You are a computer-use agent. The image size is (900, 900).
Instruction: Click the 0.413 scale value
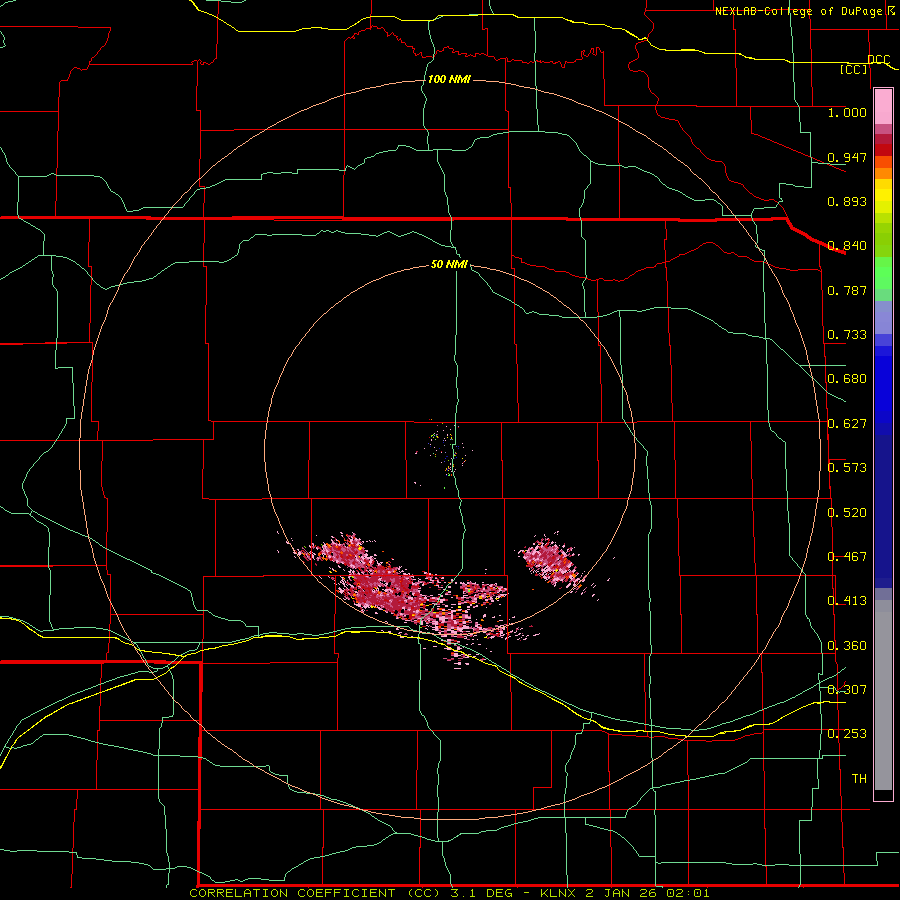coord(847,601)
